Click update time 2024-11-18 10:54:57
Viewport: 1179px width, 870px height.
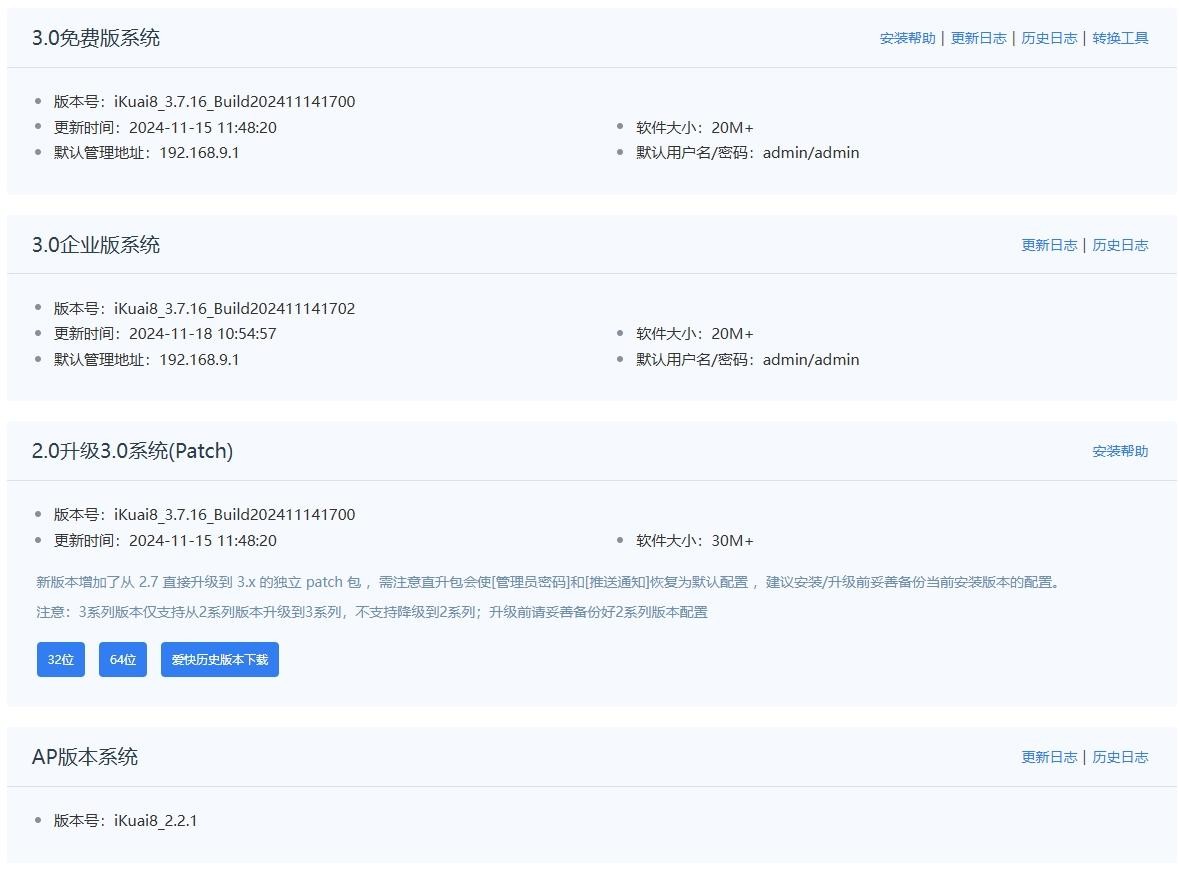[x=202, y=334]
